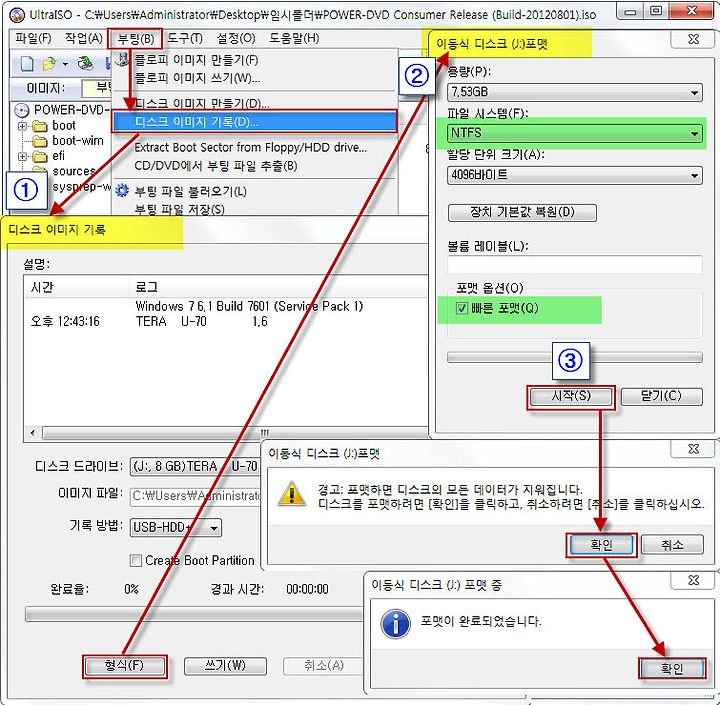Click the UltraISO app icon in title bar
The image size is (720, 705).
[17, 15]
